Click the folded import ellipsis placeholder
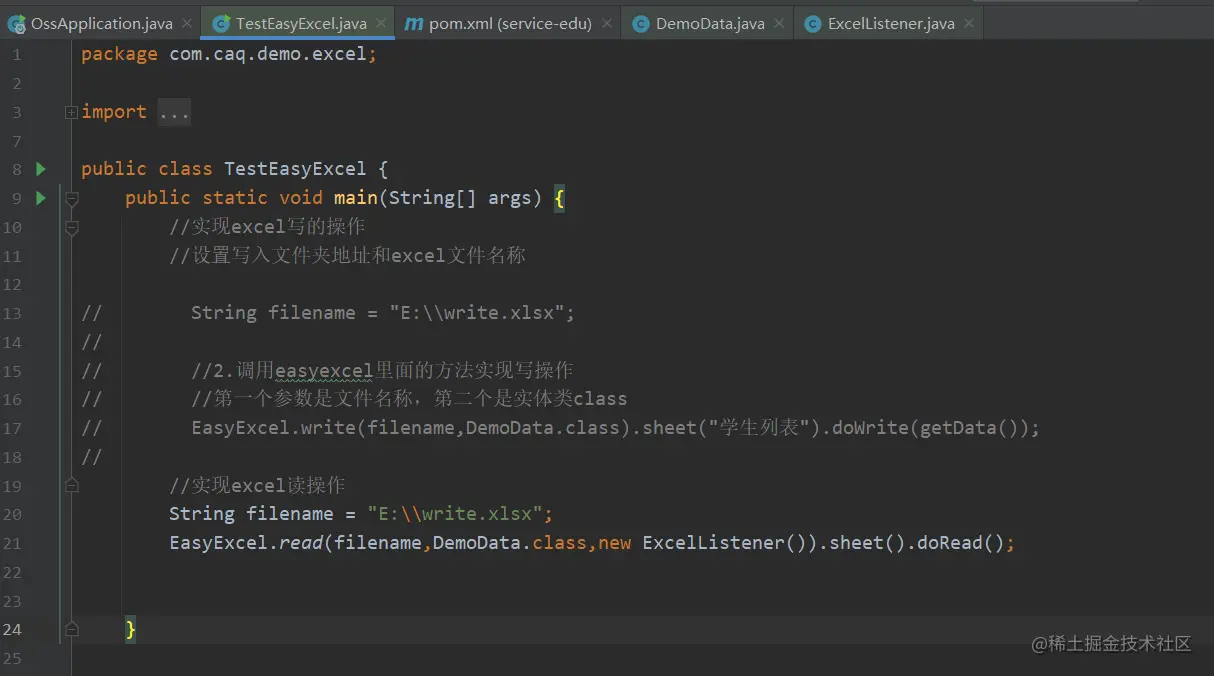 (174, 112)
